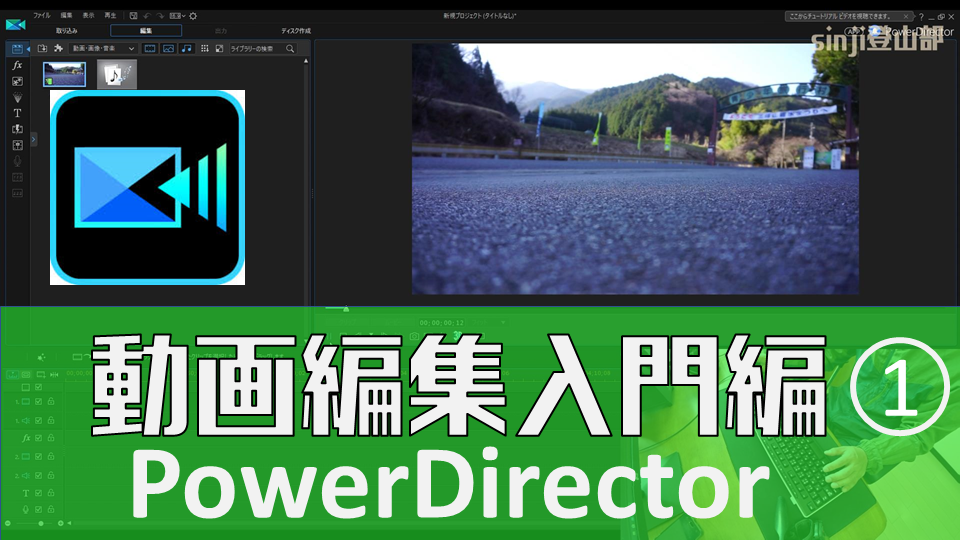
Task: Open the Transition Room lightning icon
Action: coord(17,129)
